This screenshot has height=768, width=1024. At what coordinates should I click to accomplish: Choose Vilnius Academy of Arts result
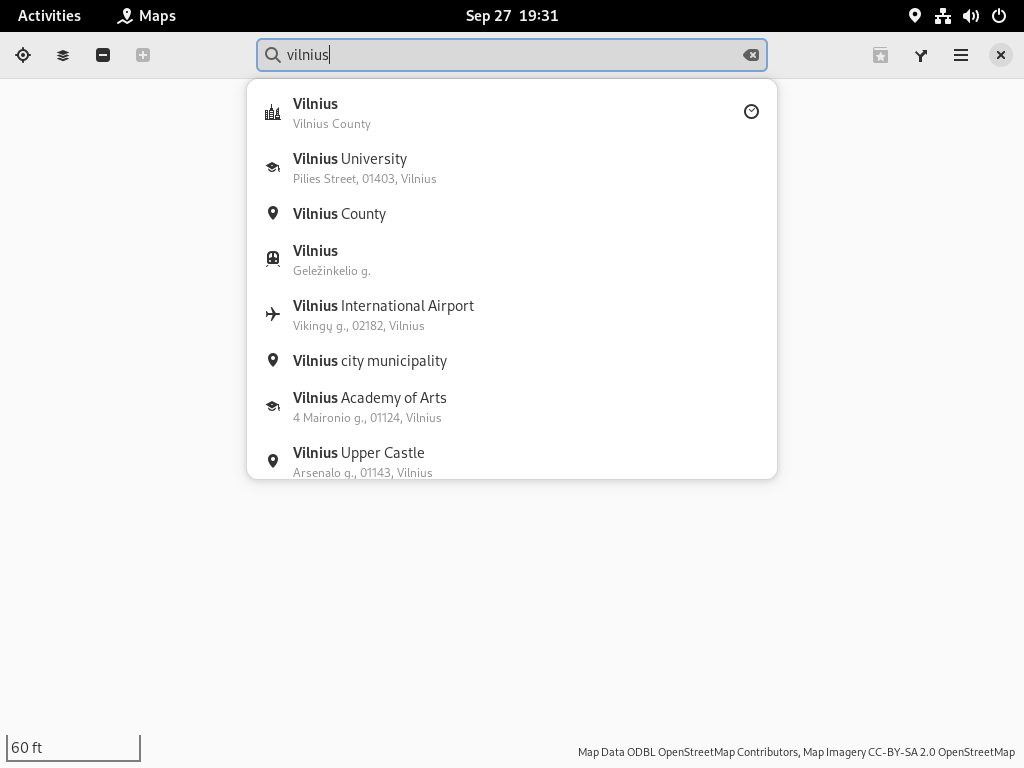point(512,407)
